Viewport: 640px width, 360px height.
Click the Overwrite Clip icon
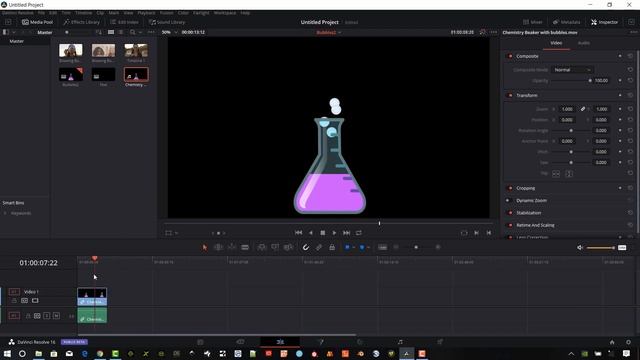tap(275, 247)
